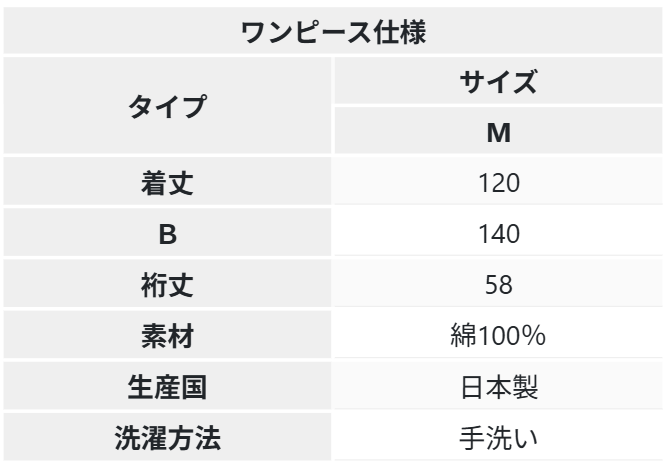The width and height of the screenshot is (666, 464).
Task: Select the タイプ header cell
Action: point(166,107)
